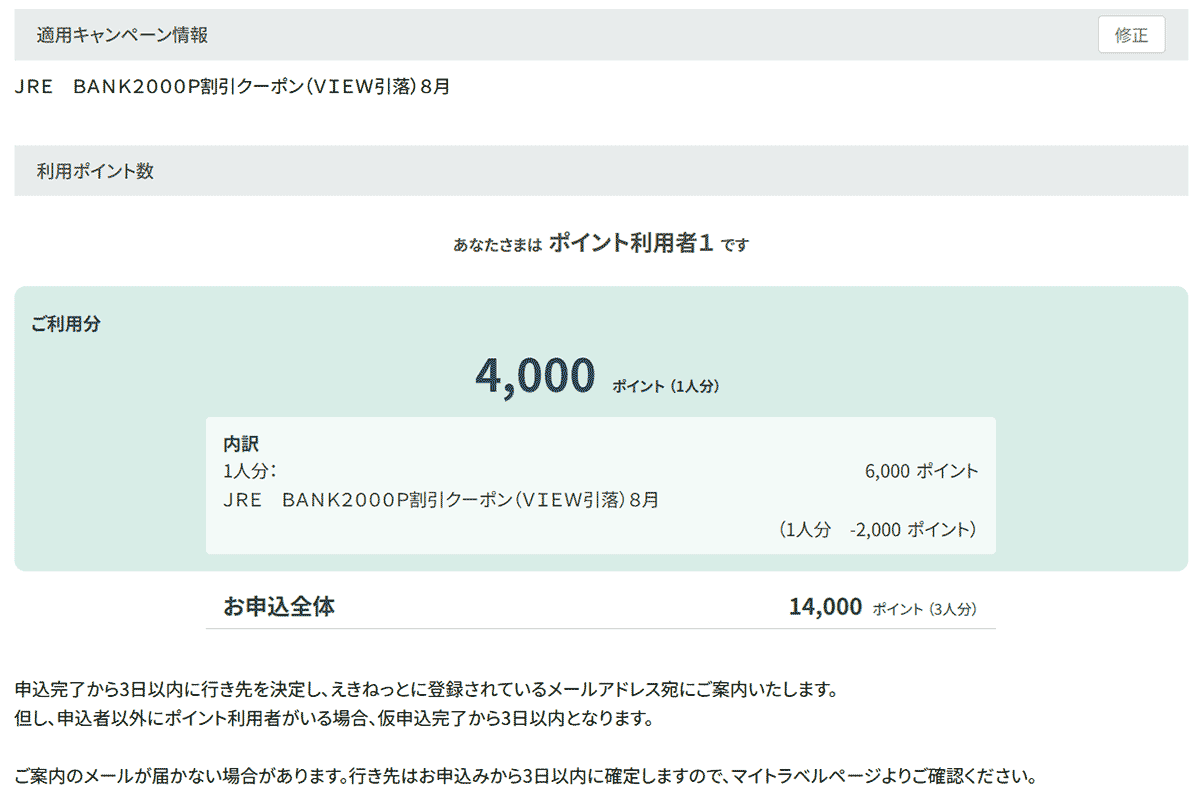The image size is (1200, 800).
Task: Click the 4,000 points display
Action: pos(533,374)
